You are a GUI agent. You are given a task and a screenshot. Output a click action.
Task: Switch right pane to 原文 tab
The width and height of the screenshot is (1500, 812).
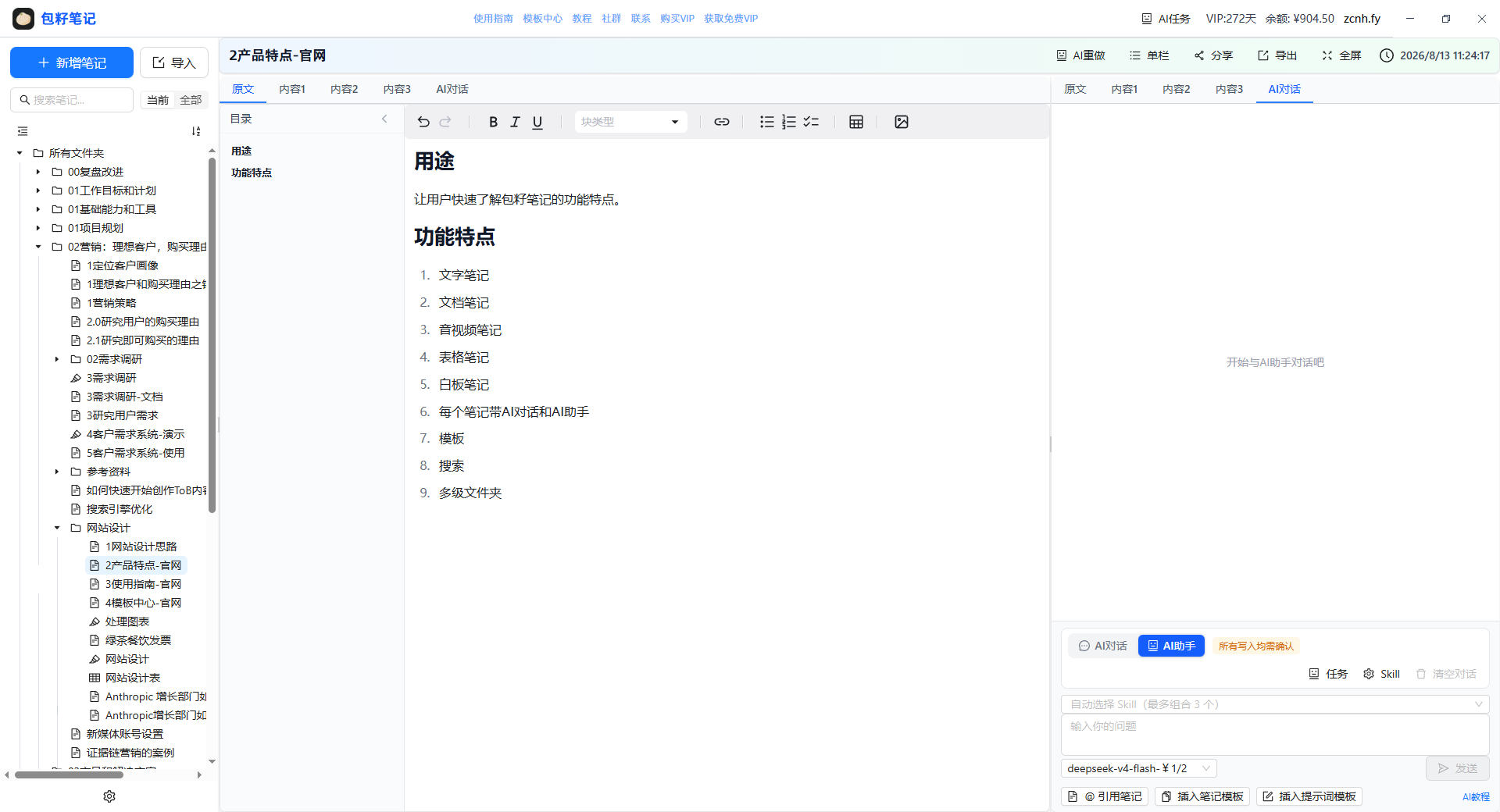[x=1076, y=89]
